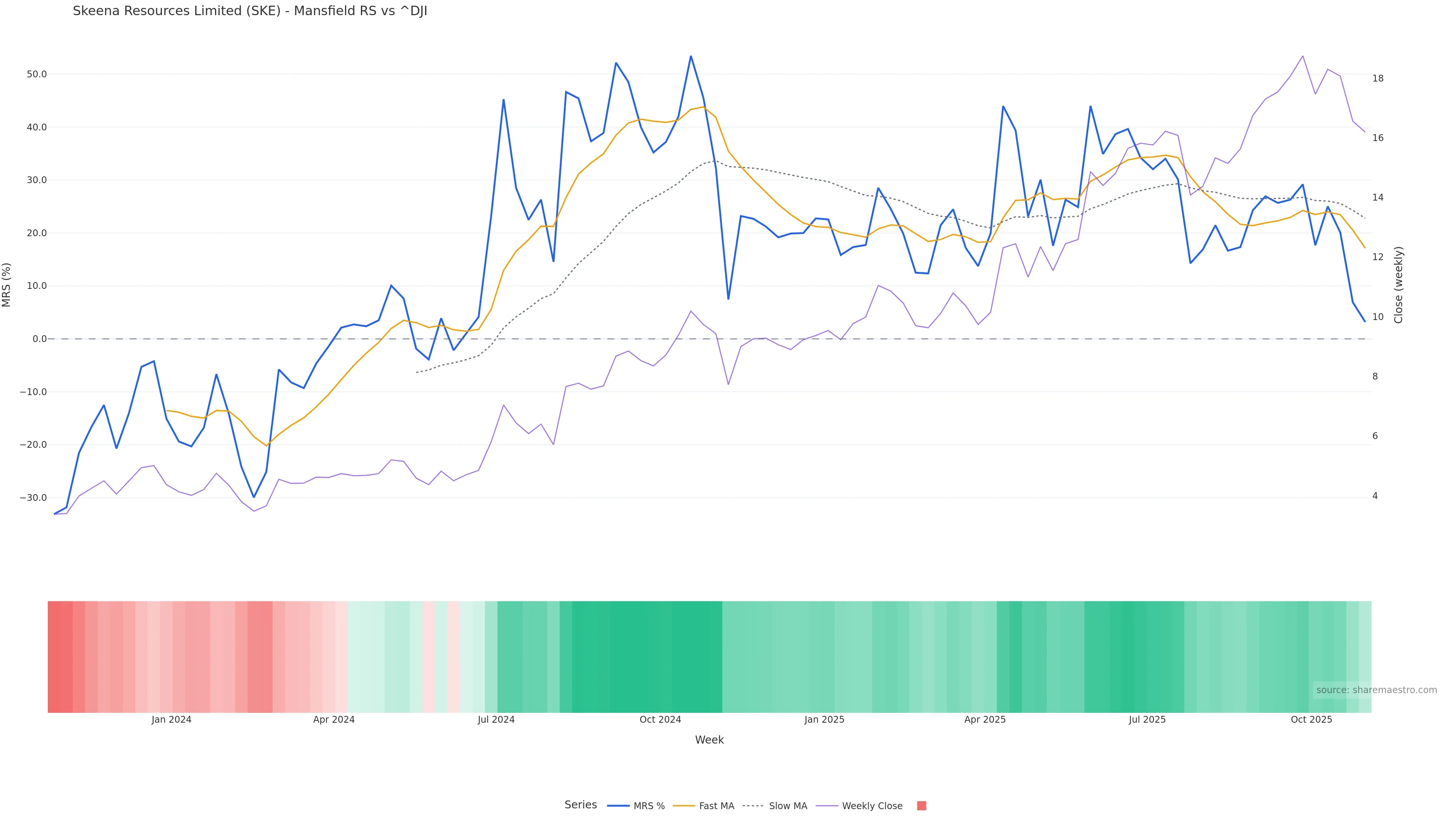Screen dimensions: 1456x819
Task: Select the "Close (weekly)" right axis title
Action: (1398, 284)
